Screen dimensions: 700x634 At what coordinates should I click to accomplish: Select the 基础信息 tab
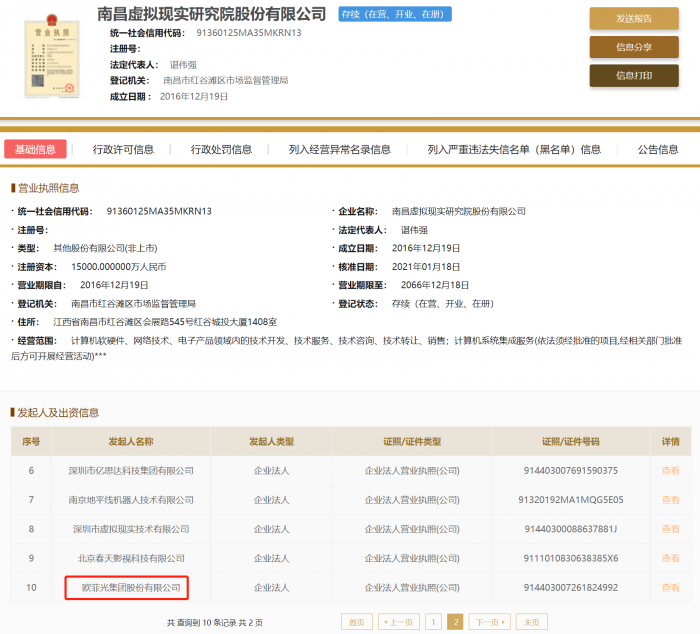click(35, 149)
